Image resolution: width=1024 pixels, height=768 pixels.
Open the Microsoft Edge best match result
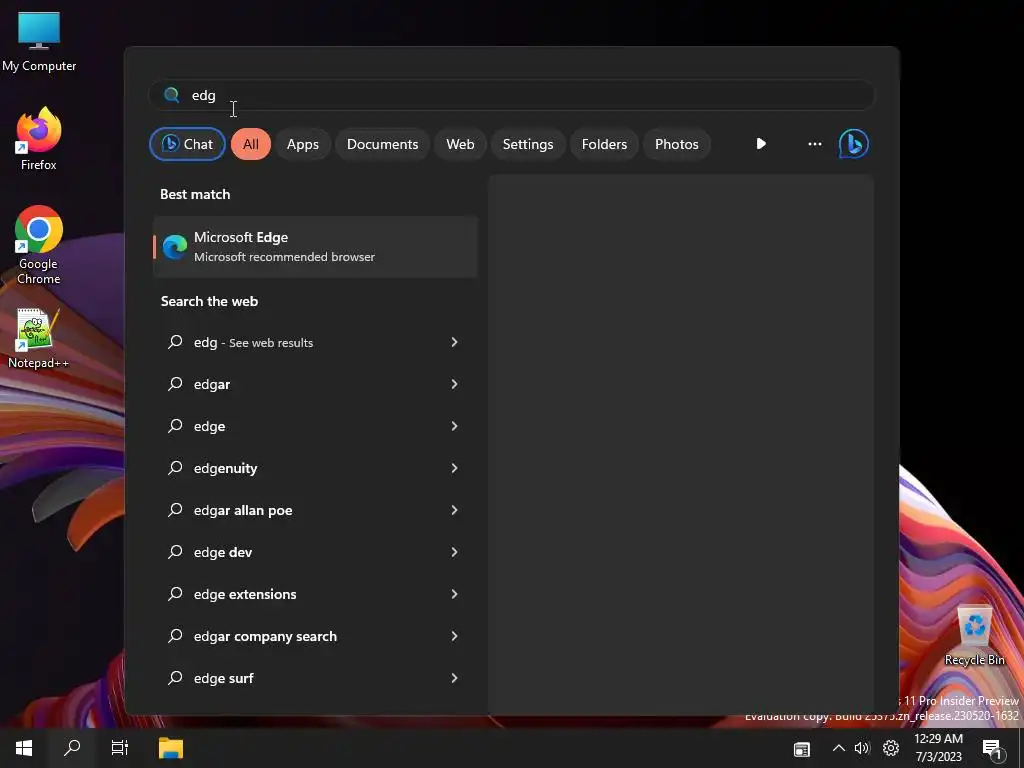point(315,247)
